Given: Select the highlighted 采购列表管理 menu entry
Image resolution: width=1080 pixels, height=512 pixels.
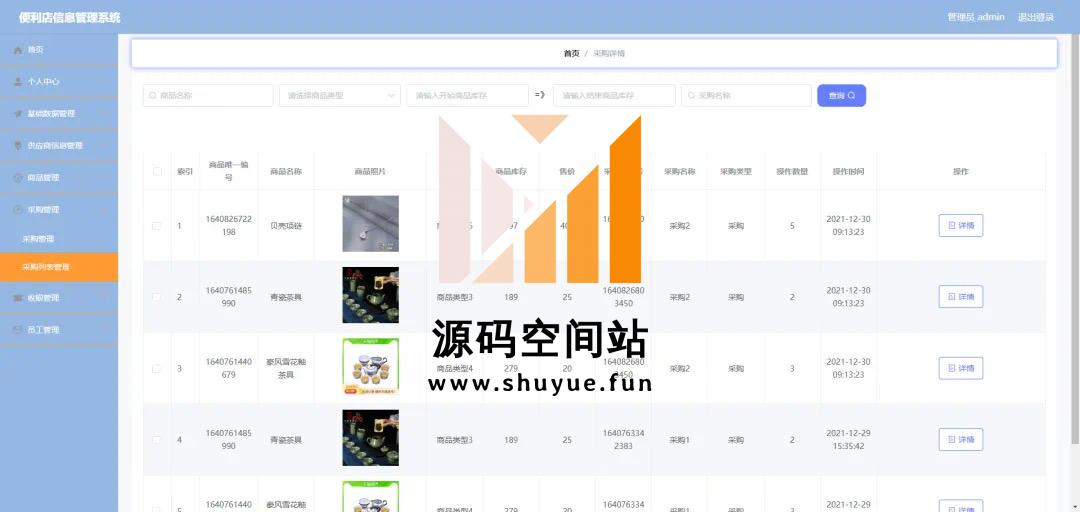Looking at the screenshot, I should 59,267.
